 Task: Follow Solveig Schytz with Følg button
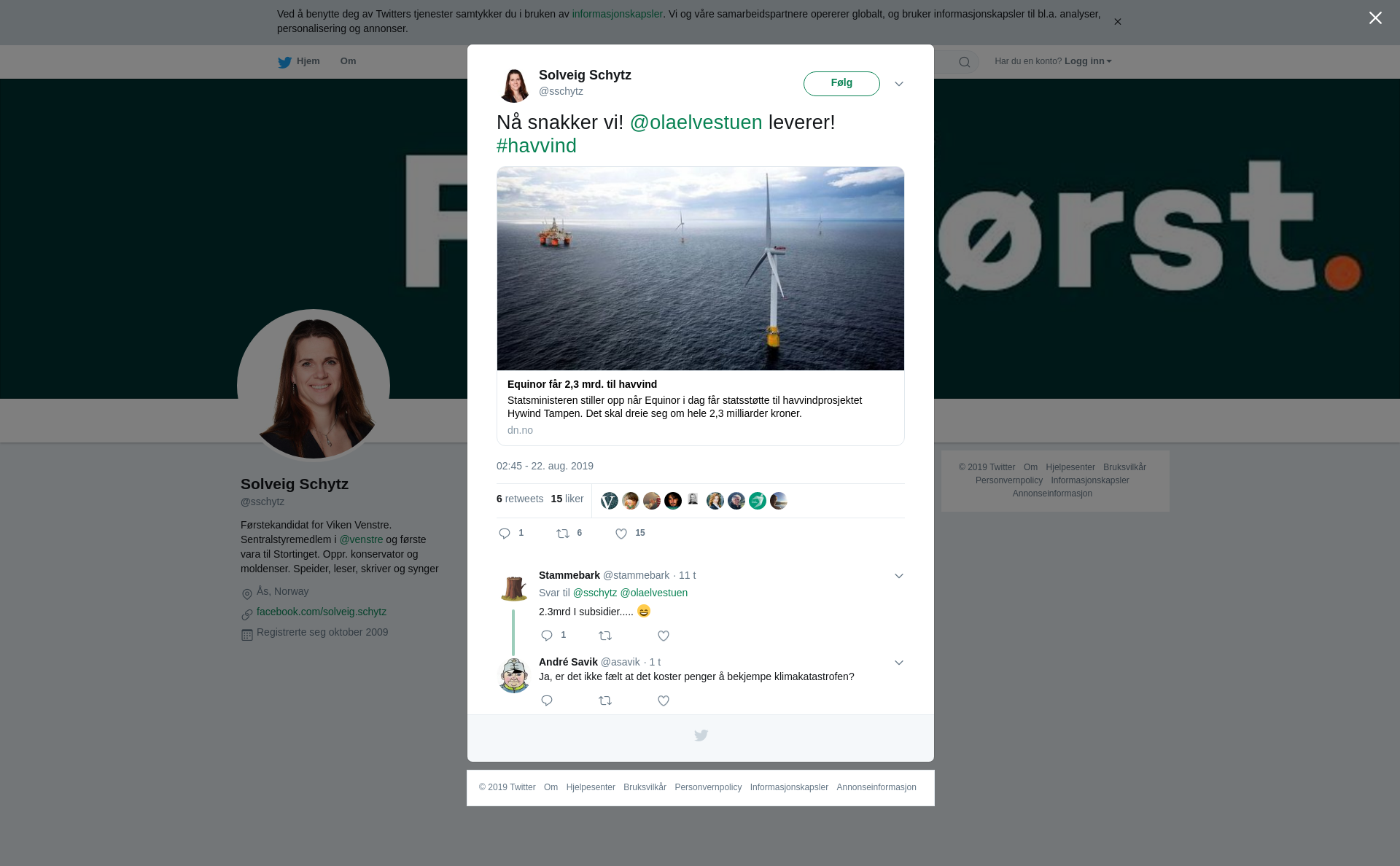841,84
